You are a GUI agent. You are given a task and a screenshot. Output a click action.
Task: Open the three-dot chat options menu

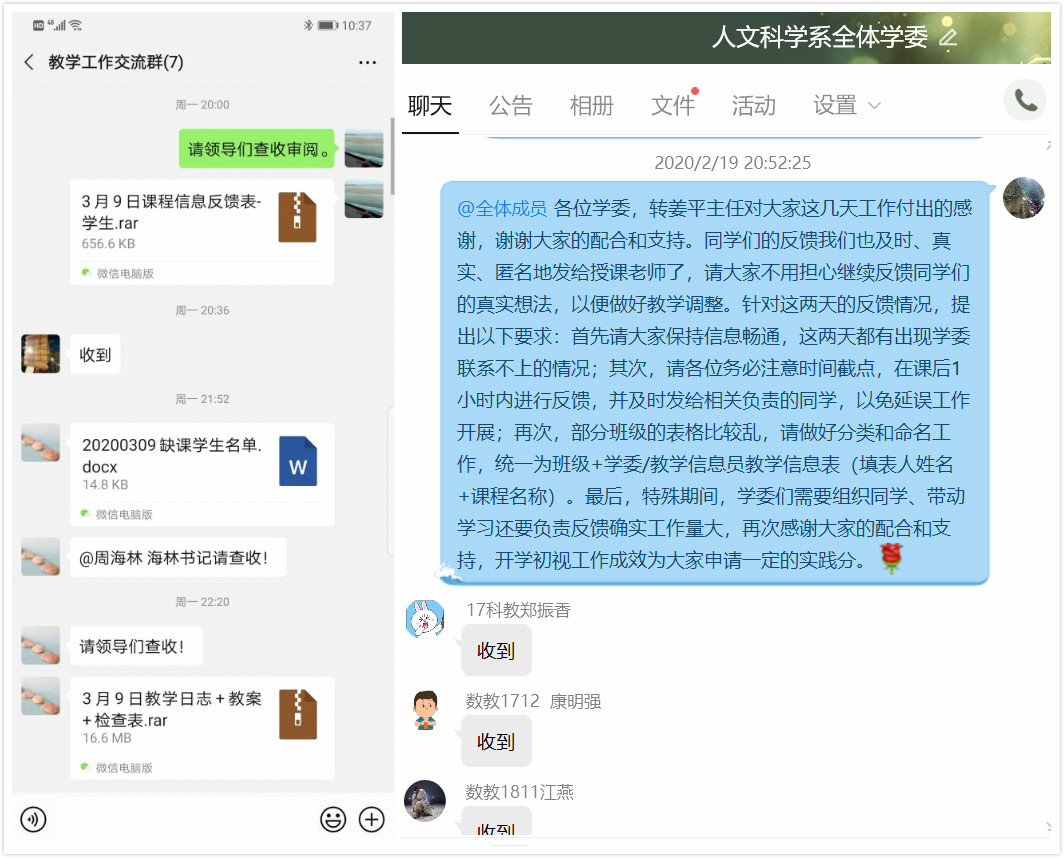click(367, 63)
